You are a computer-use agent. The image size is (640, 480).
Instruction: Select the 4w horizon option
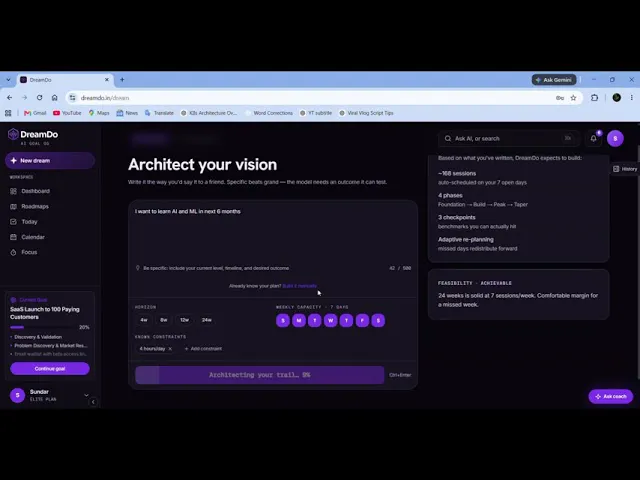pyautogui.click(x=144, y=320)
